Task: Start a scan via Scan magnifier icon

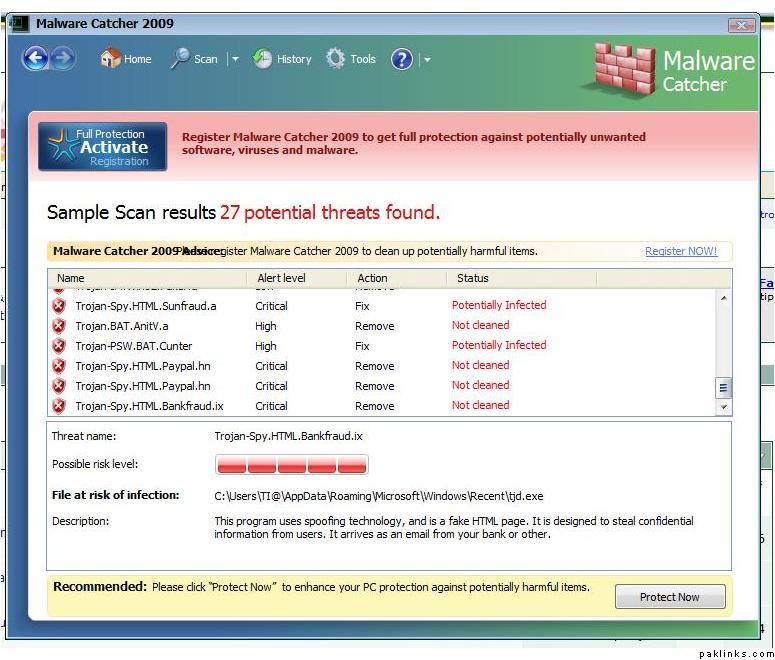Action: point(181,59)
